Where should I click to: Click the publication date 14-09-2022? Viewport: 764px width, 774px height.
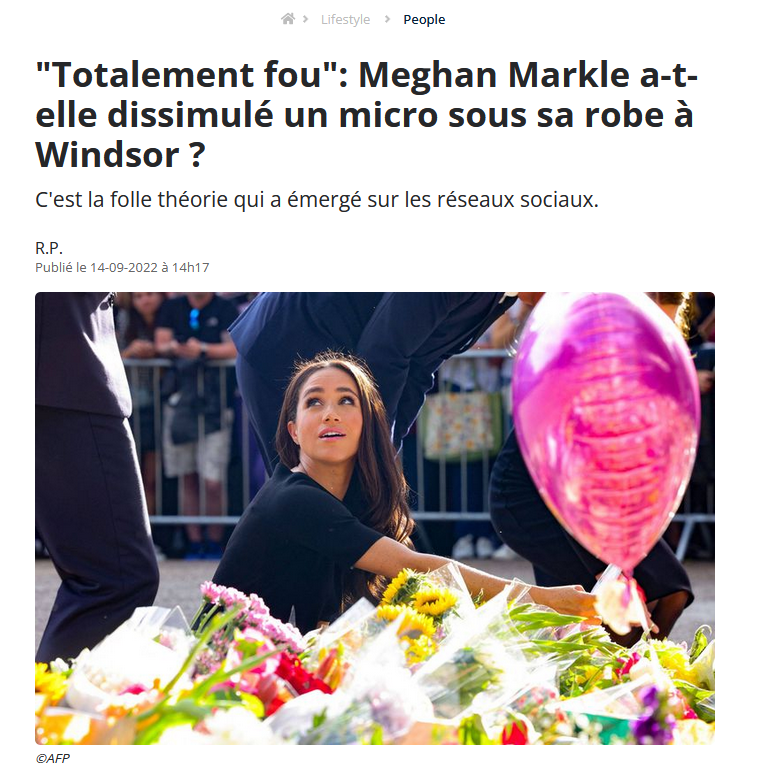[123, 268]
